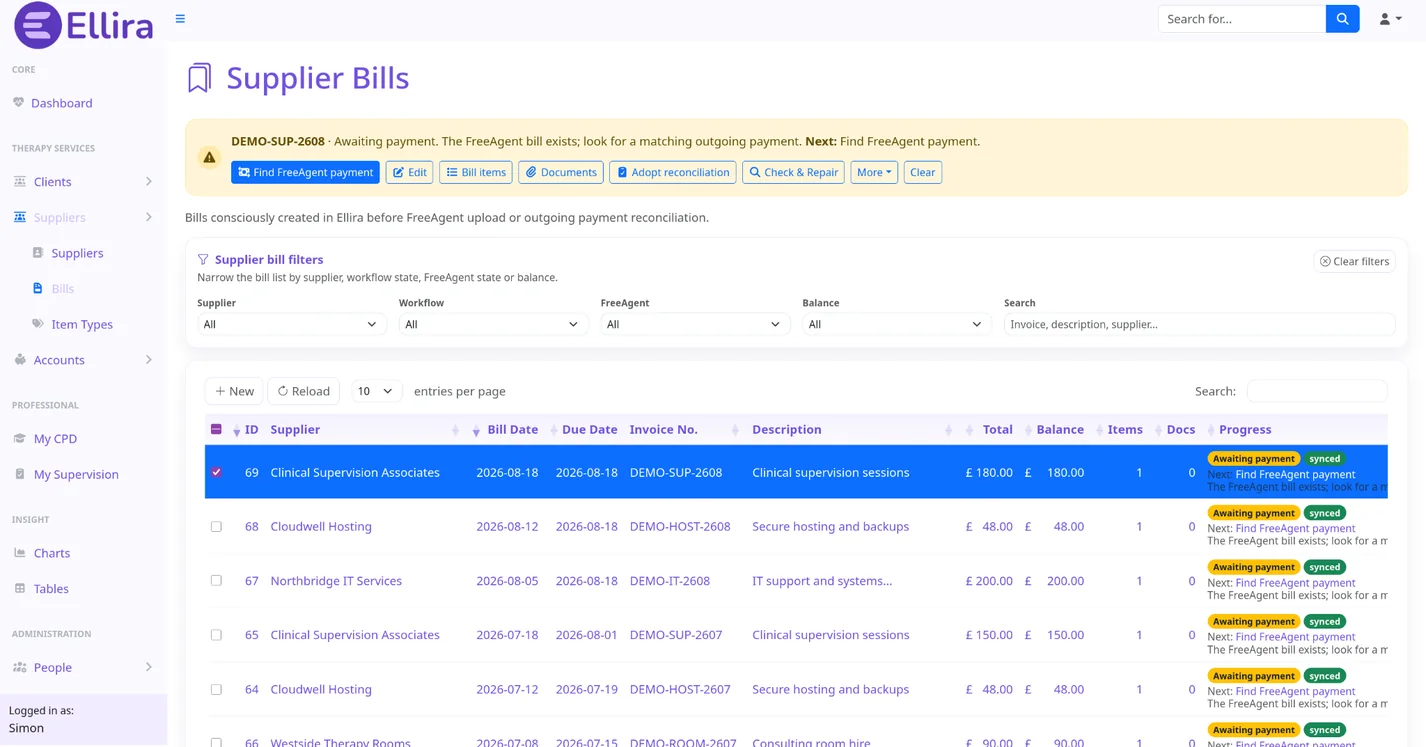Open Tables sidebar item
1426x747 pixels.
click(x=51, y=589)
